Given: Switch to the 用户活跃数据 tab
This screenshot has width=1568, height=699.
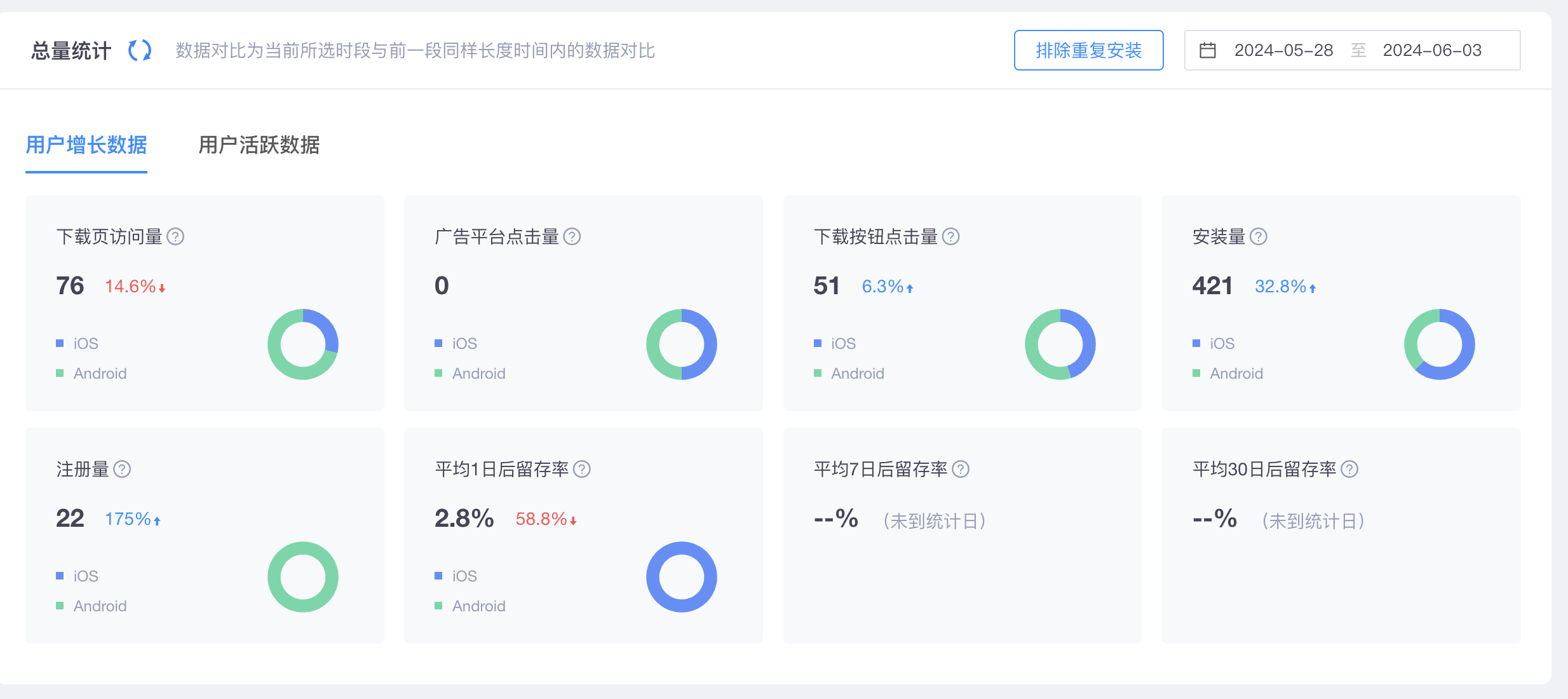Looking at the screenshot, I should (x=259, y=145).
